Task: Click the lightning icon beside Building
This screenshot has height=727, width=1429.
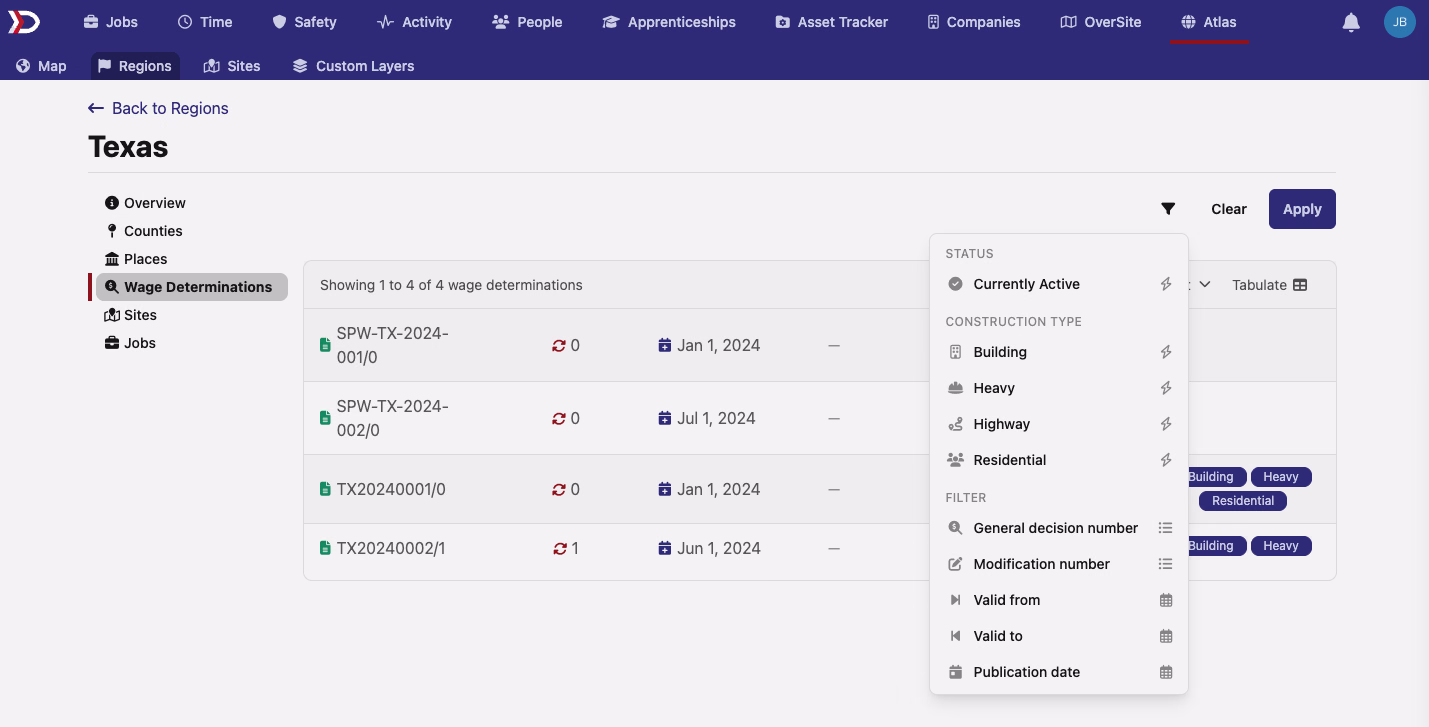Action: coord(1166,352)
